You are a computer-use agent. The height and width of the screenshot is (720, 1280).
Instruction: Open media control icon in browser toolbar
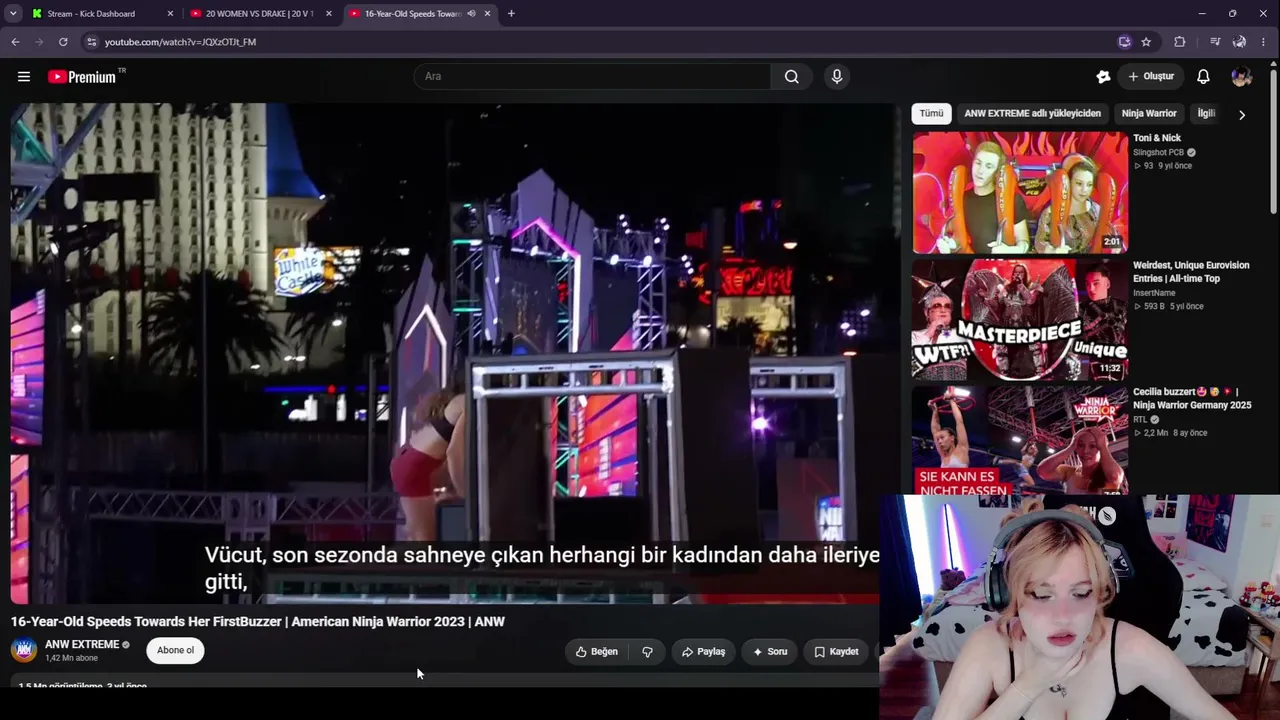click(1215, 42)
